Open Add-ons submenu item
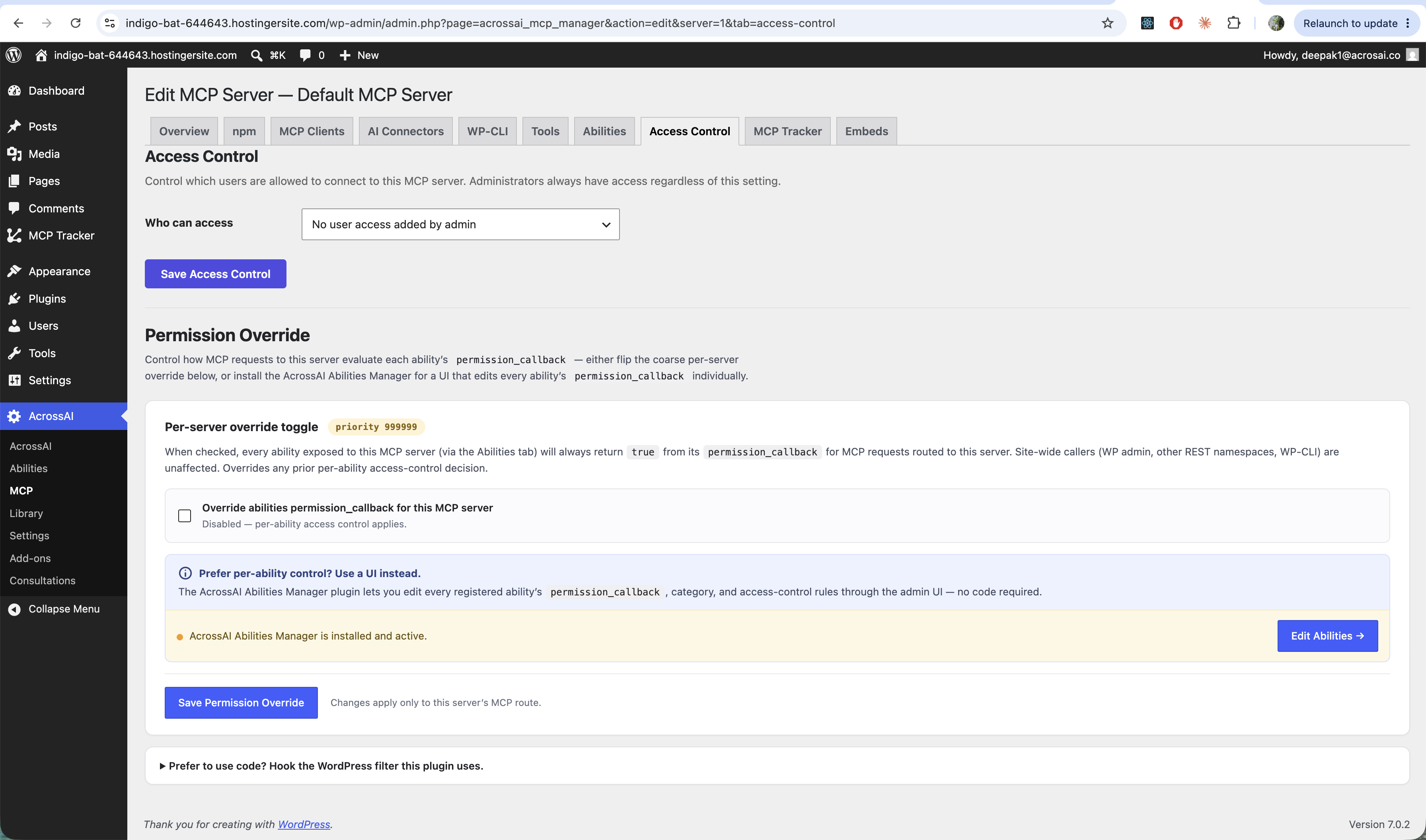The width and height of the screenshot is (1426, 840). pos(30,558)
